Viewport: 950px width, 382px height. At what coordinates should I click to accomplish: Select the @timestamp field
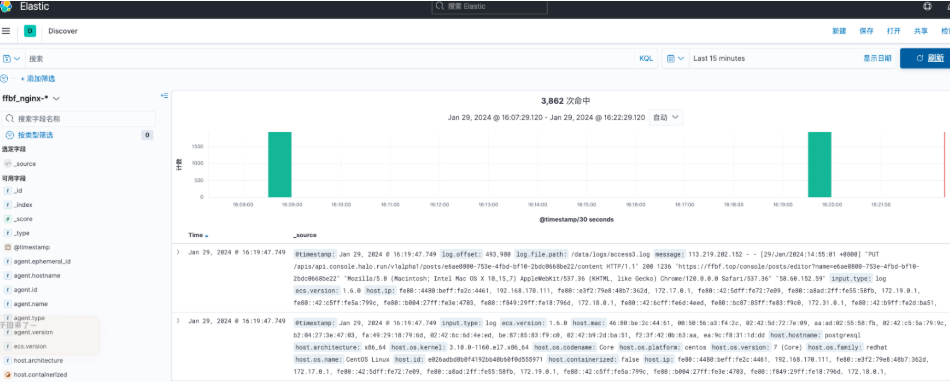[x=32, y=247]
